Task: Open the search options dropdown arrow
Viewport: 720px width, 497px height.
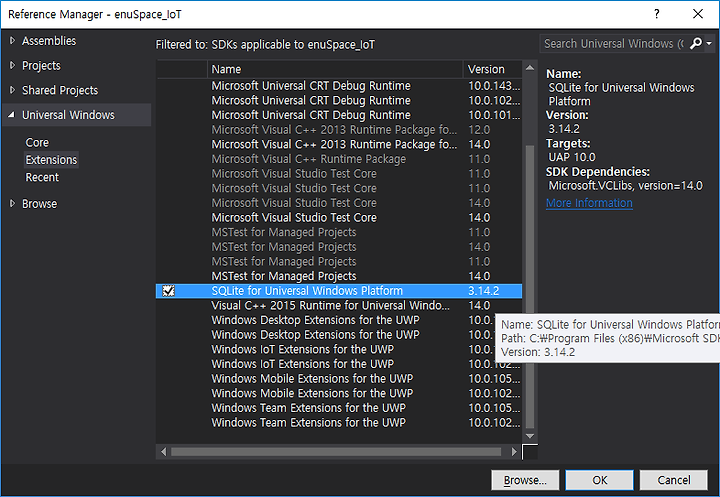Action: [709, 44]
